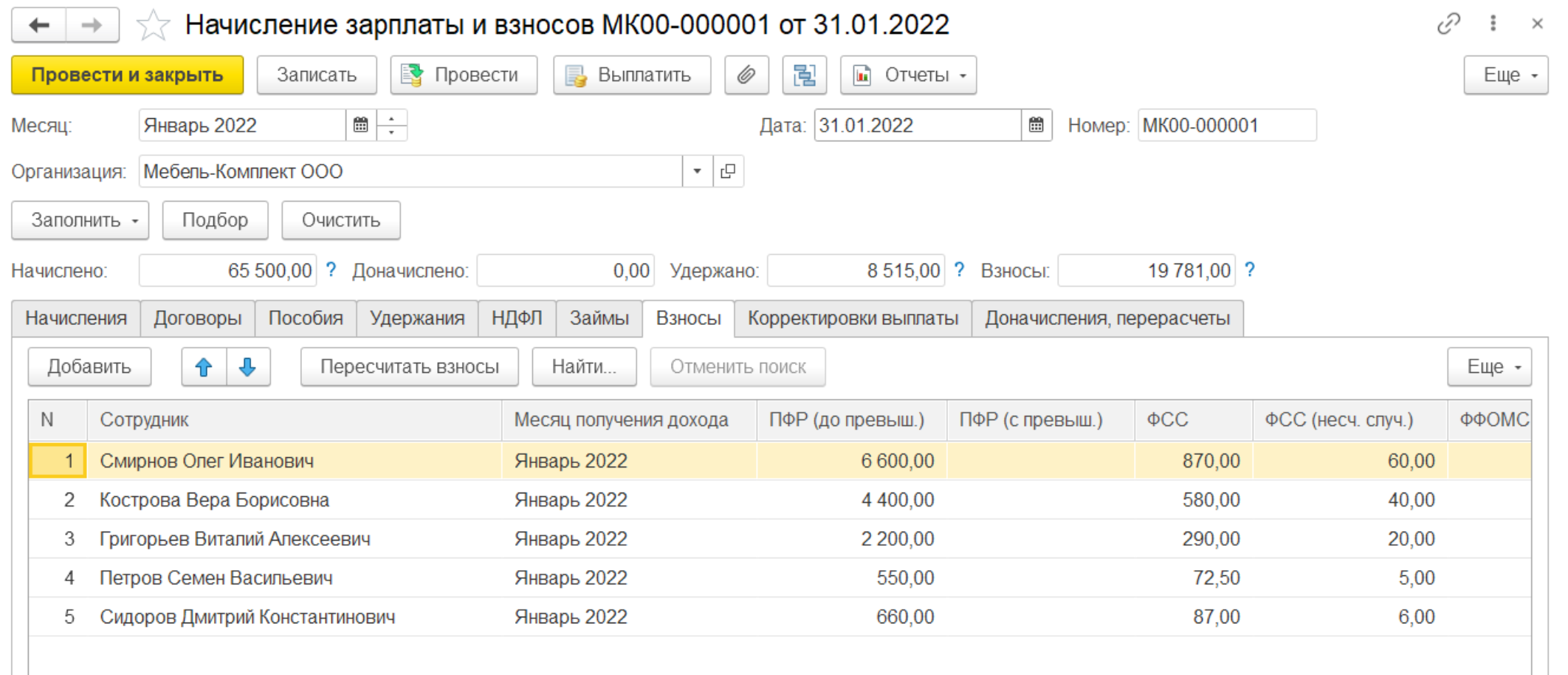Open the Удержания tab
1568x675 pixels.
(x=417, y=318)
